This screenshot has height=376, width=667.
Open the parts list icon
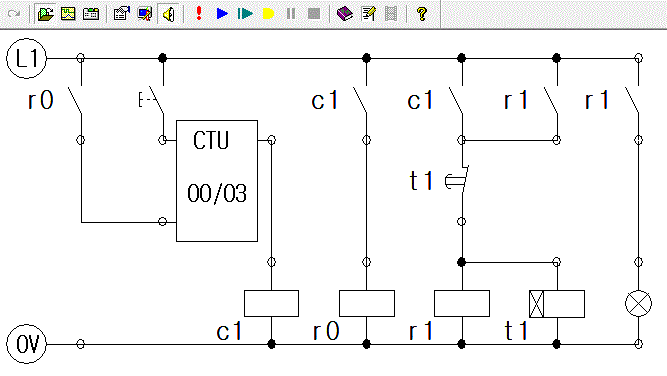[x=91, y=14]
